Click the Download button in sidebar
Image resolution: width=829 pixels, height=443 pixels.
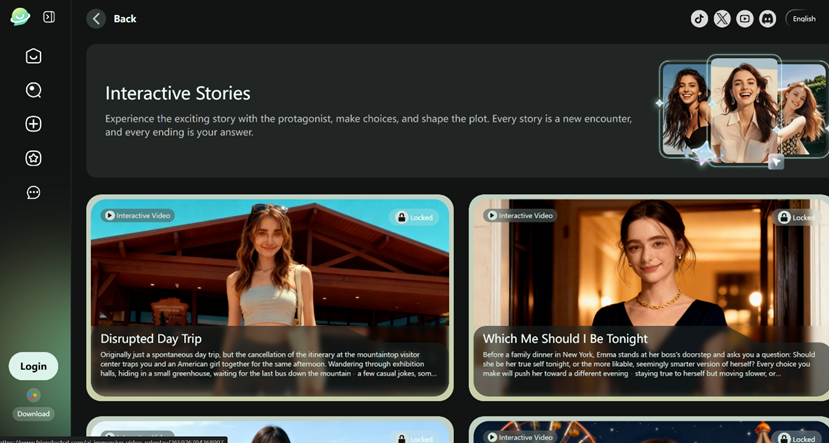click(x=33, y=413)
